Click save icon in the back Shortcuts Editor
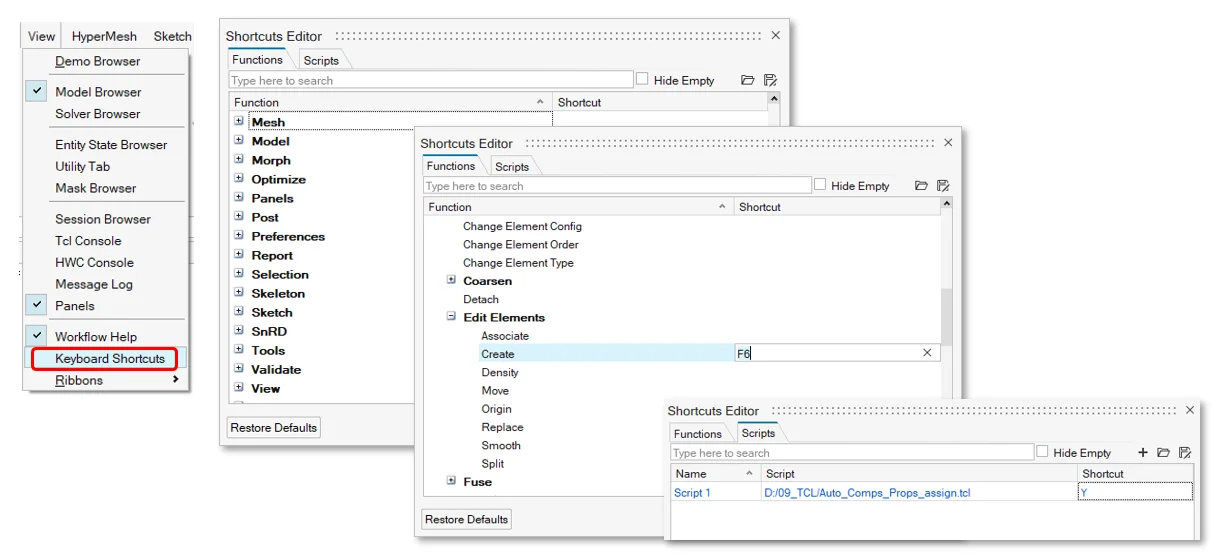 pos(770,80)
